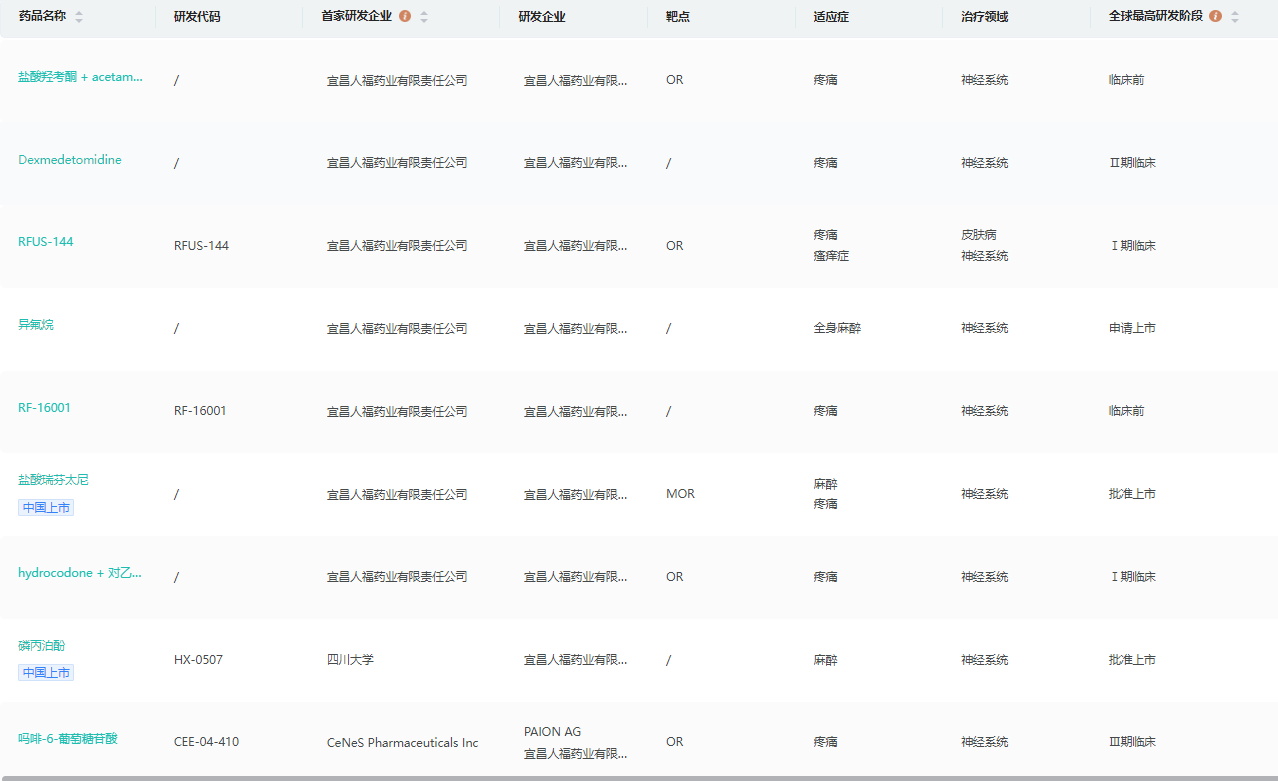Click the 研发企业 column header

[x=542, y=17]
